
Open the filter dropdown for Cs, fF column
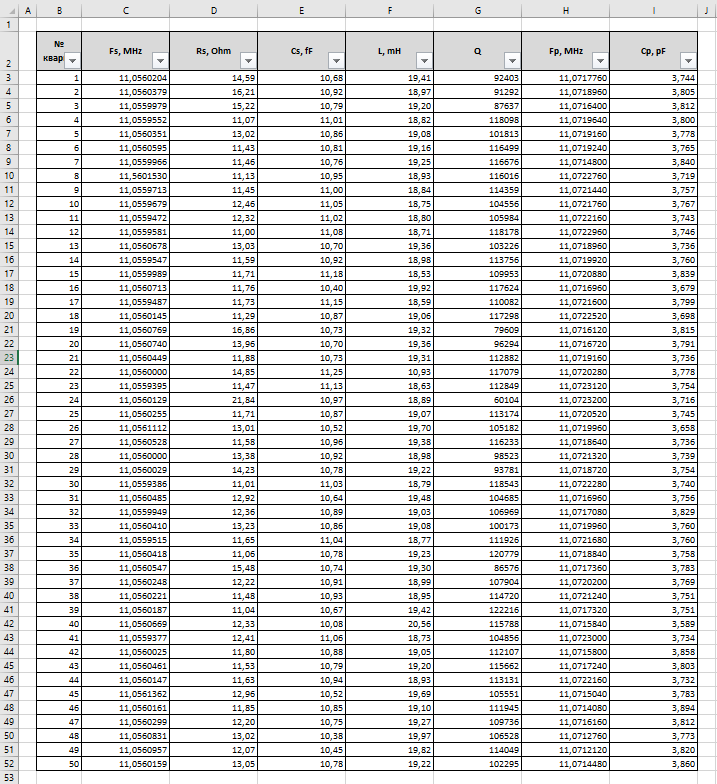coord(336,60)
